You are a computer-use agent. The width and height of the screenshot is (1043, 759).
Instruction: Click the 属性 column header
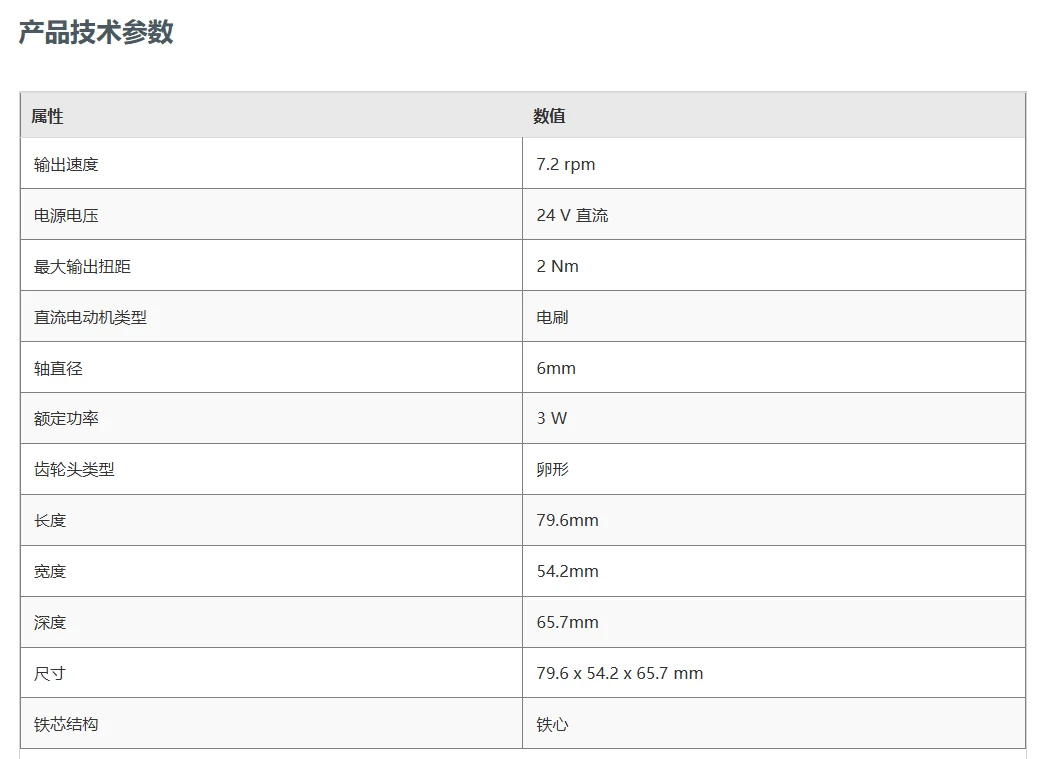tap(47, 116)
